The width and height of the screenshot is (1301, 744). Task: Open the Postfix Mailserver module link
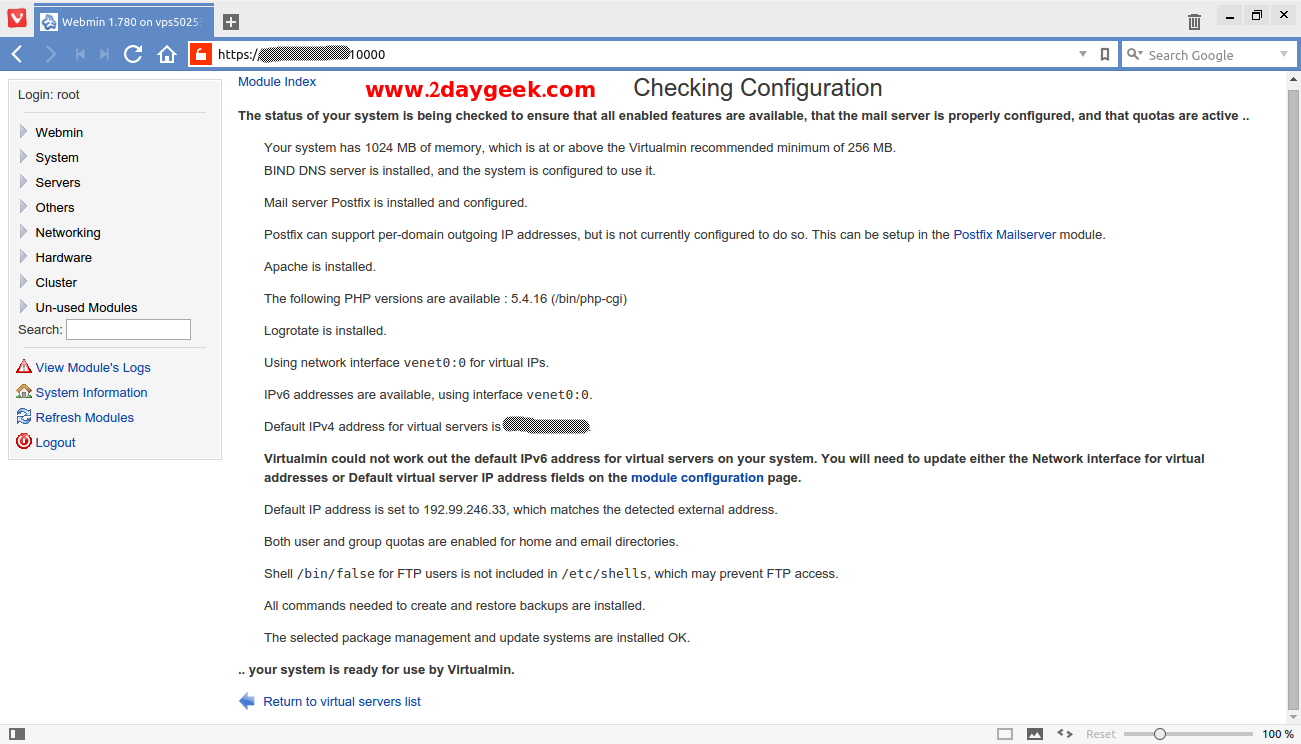tap(1004, 234)
